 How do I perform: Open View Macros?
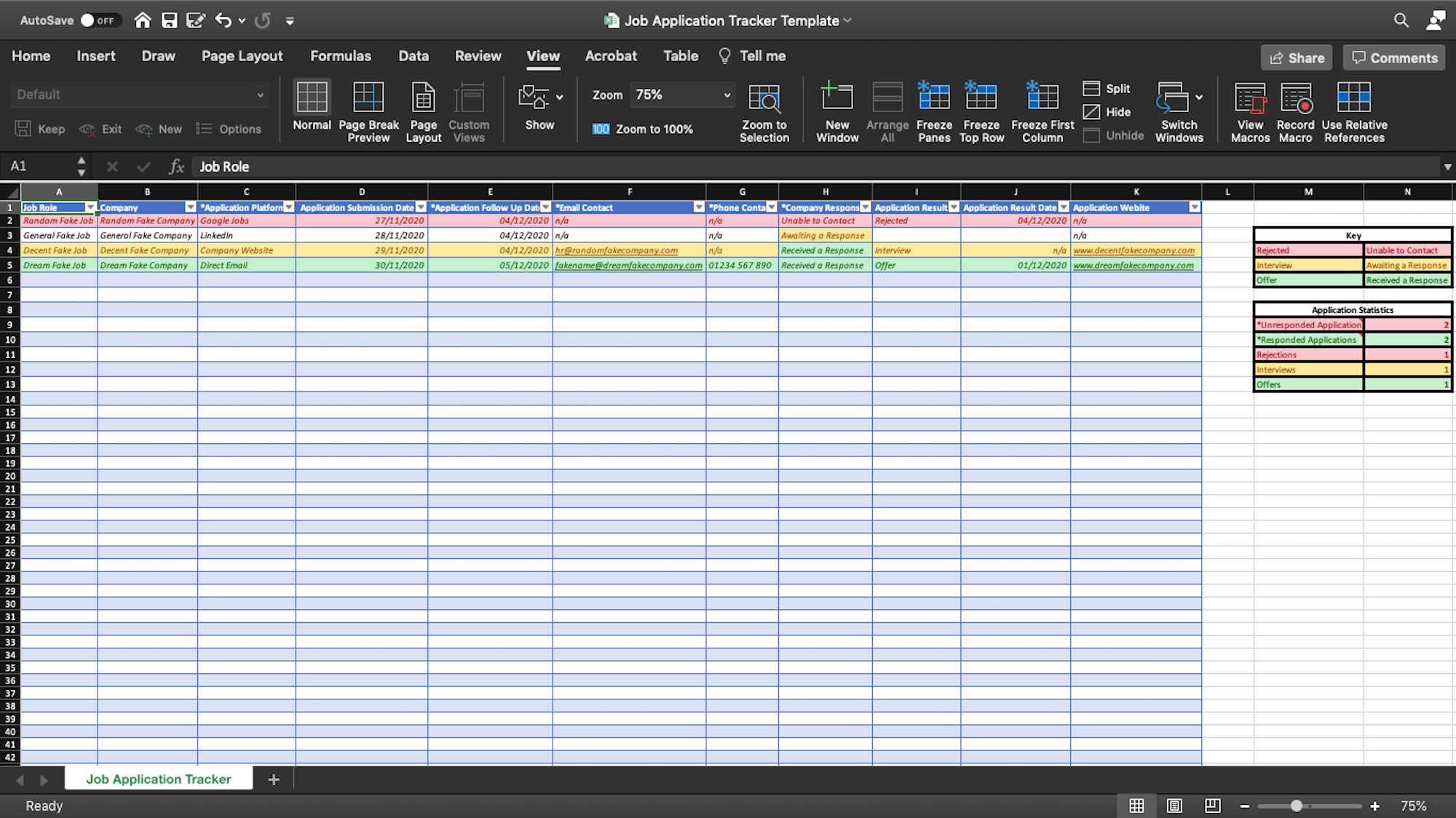(x=1250, y=109)
